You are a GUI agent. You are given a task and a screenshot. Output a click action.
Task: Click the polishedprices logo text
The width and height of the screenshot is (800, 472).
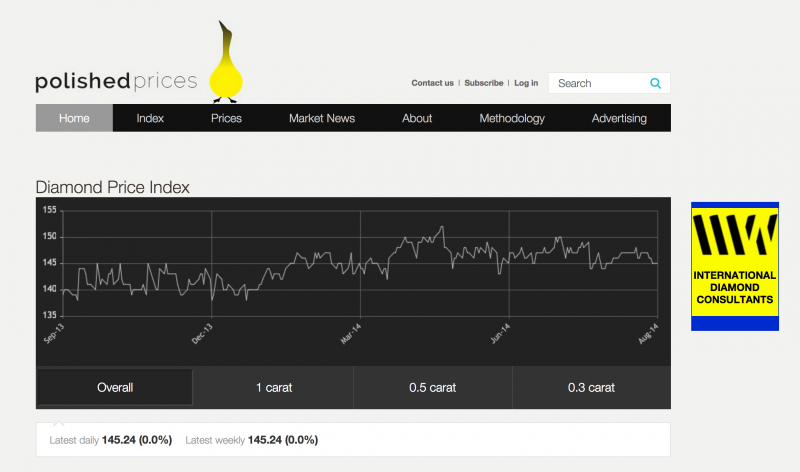point(115,82)
